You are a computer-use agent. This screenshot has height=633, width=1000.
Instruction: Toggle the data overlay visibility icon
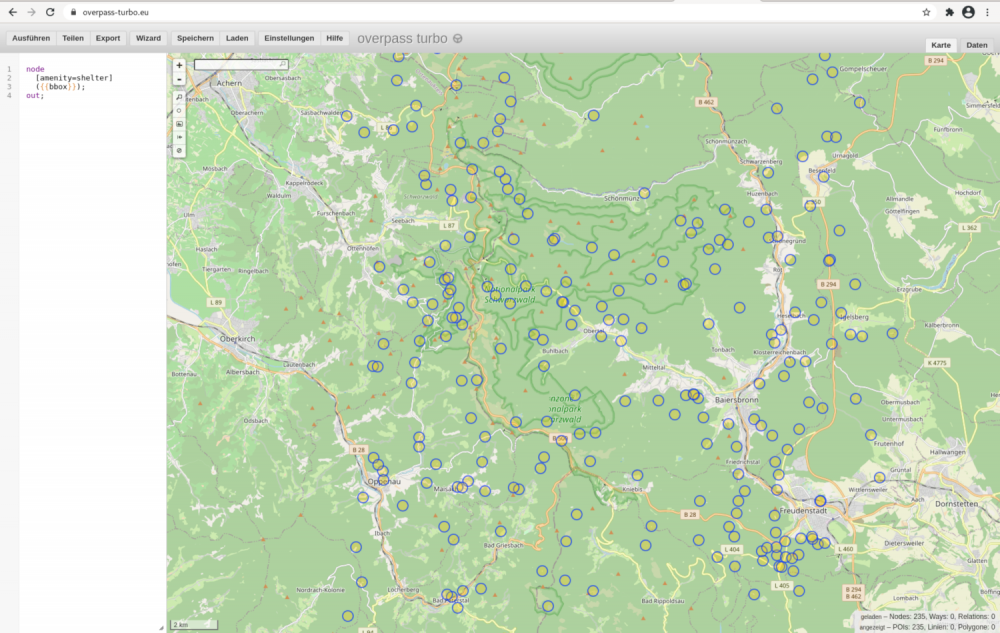coord(179,150)
